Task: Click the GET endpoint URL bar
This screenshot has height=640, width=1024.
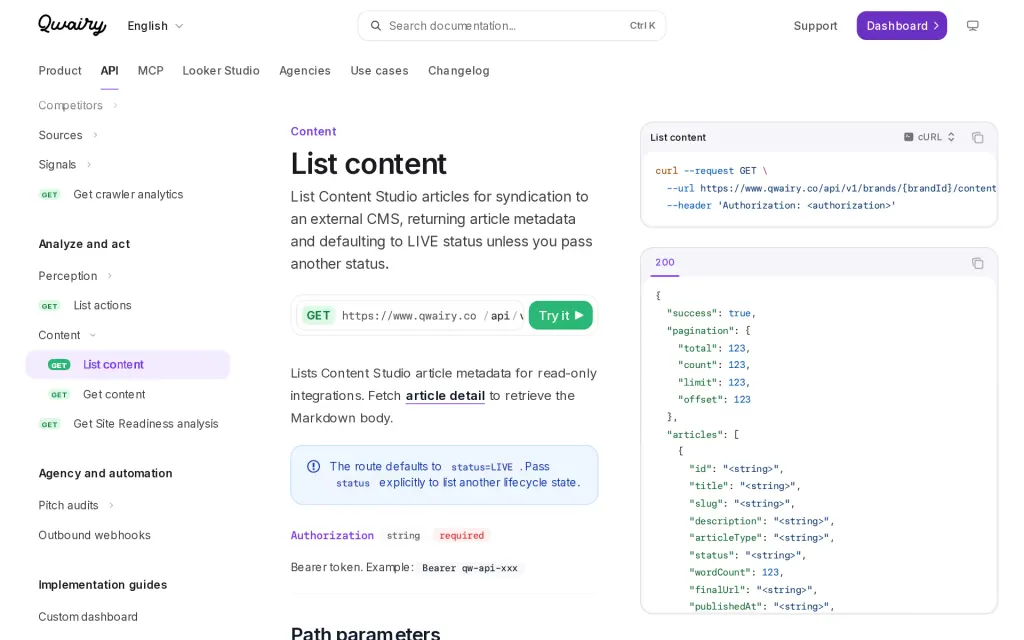Action: pyautogui.click(x=410, y=315)
